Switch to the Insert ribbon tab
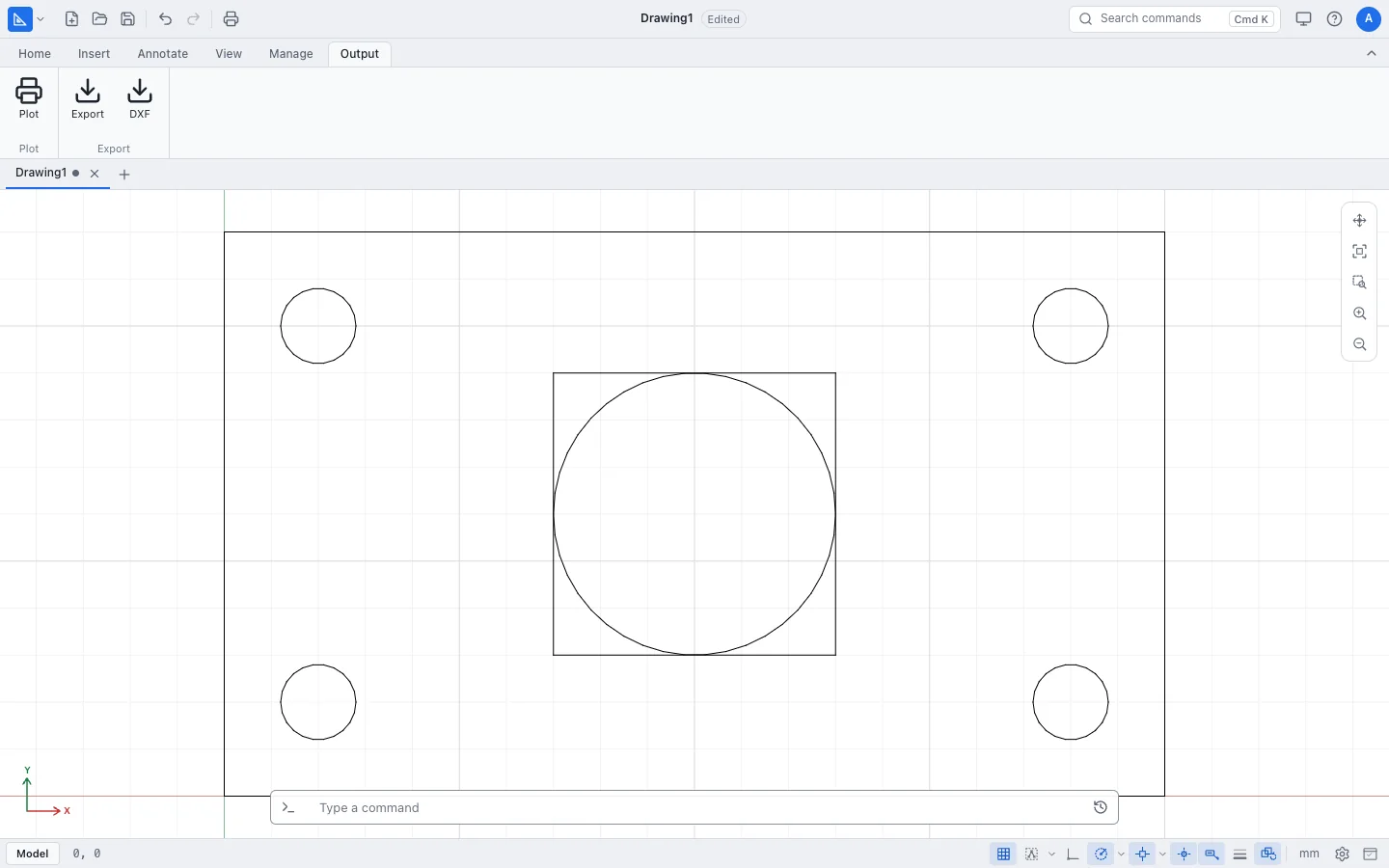Viewport: 1389px width, 868px height. point(95,54)
